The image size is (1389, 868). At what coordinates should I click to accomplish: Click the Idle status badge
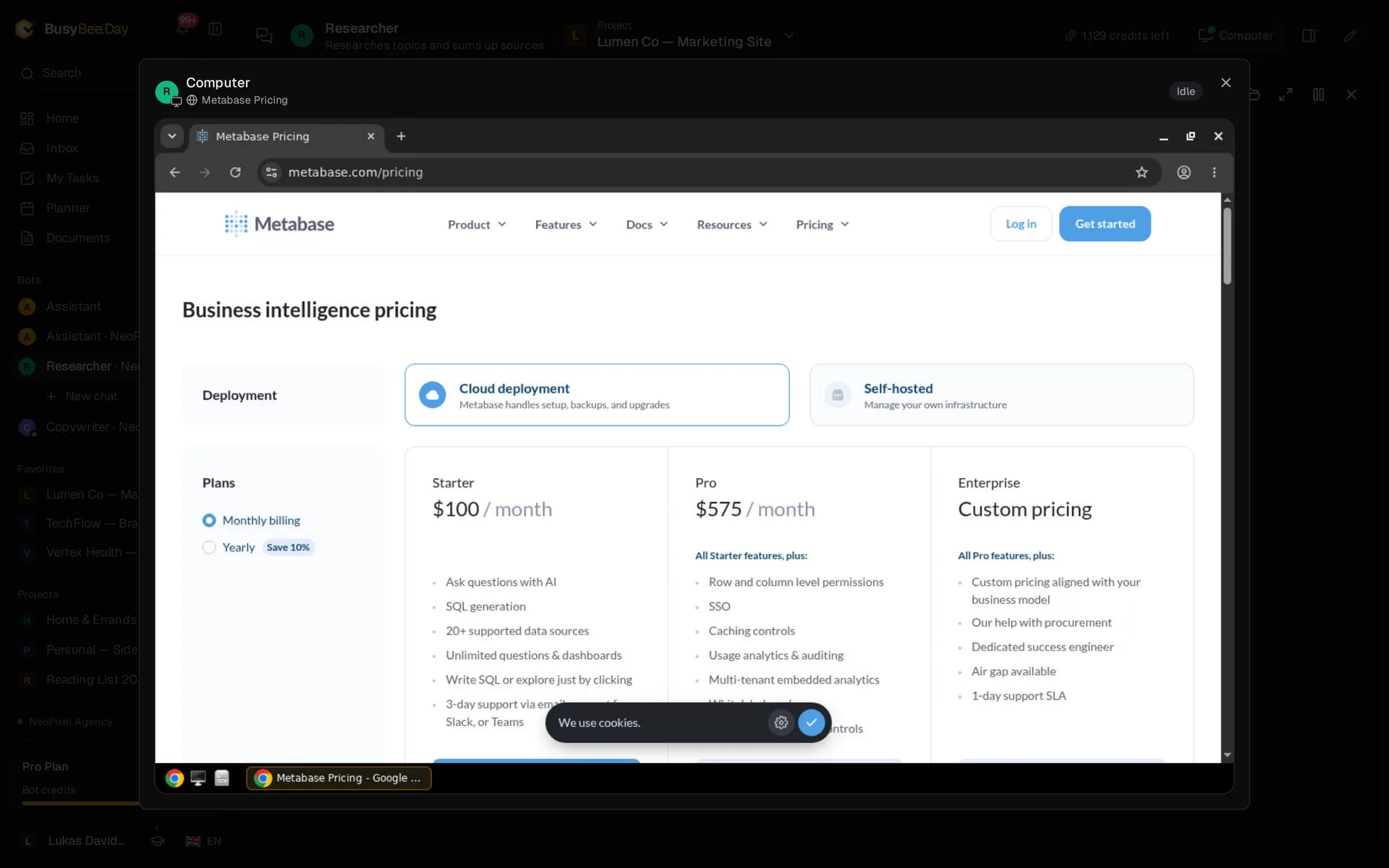(1186, 91)
